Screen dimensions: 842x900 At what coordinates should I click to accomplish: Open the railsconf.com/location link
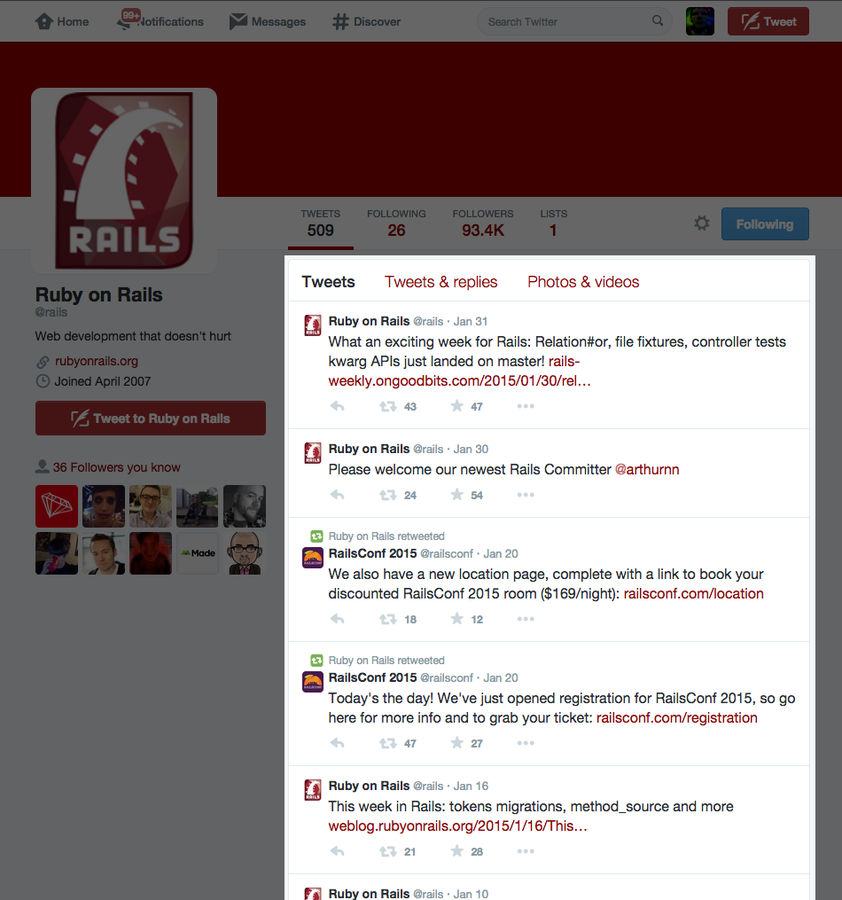pyautogui.click(x=693, y=593)
